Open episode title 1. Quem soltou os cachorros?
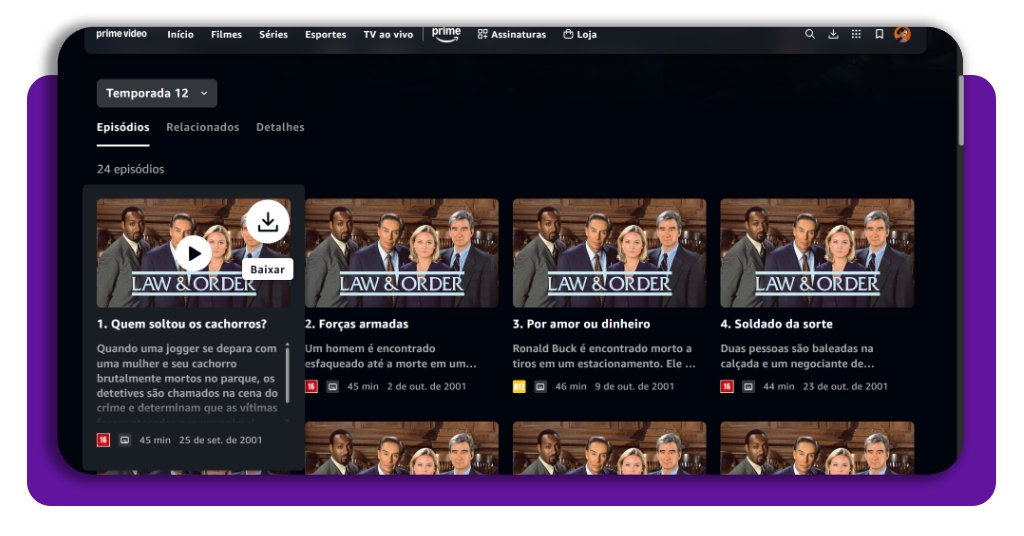 click(x=182, y=324)
